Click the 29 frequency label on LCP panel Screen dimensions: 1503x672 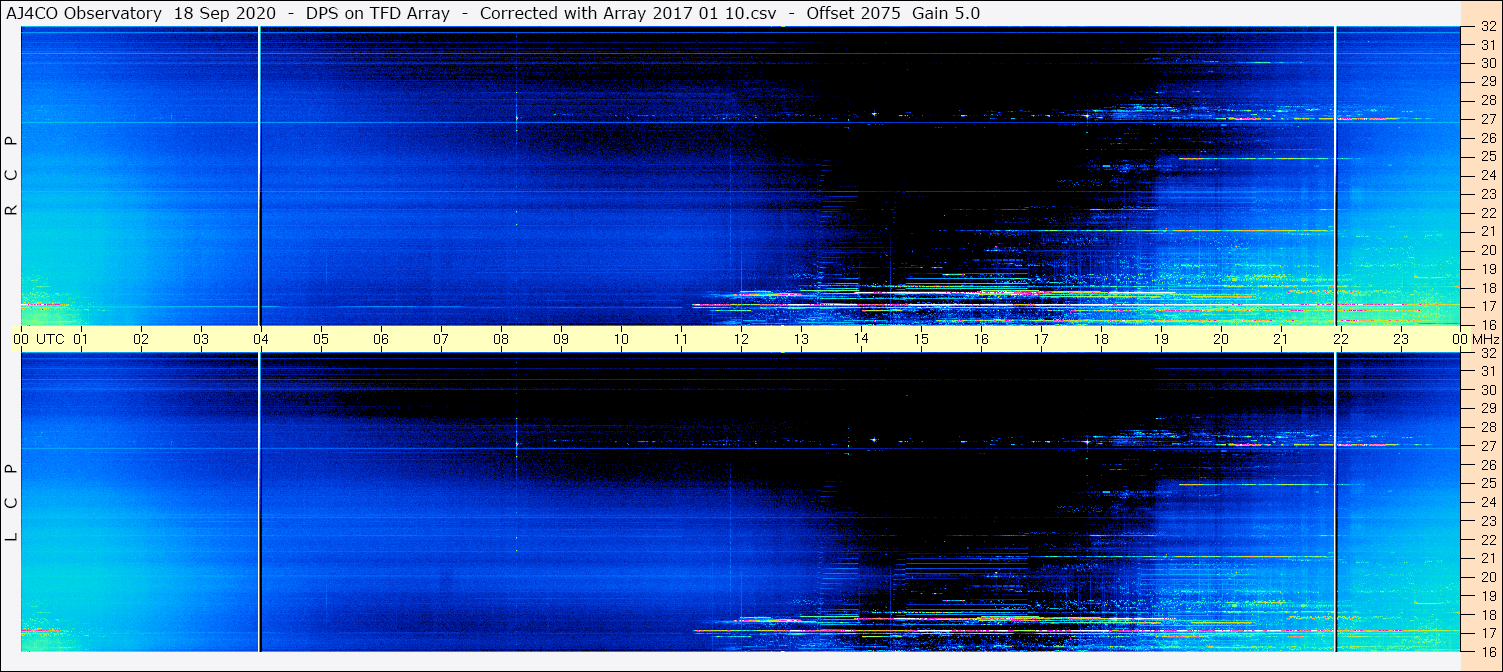[1488, 409]
